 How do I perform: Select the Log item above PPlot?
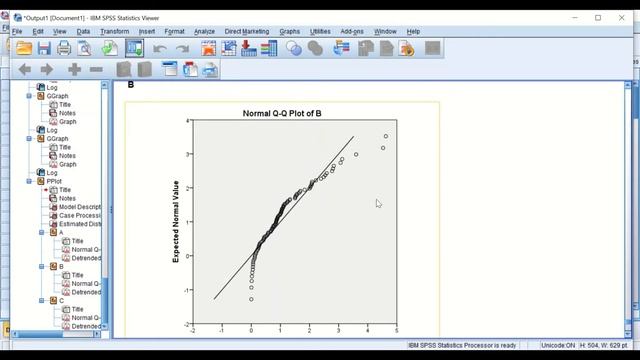[47, 173]
